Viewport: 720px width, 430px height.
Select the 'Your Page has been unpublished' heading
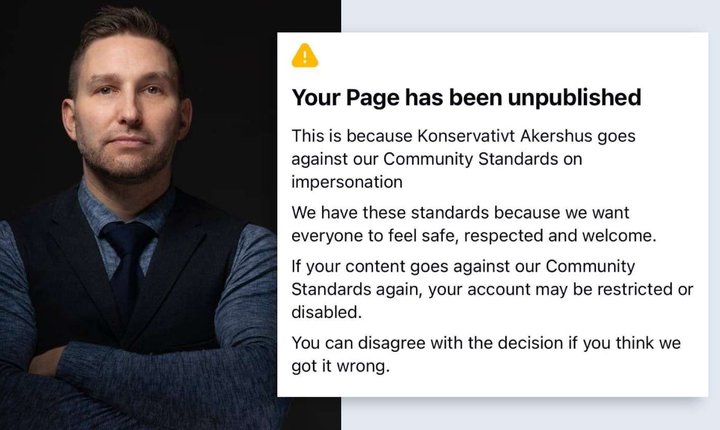point(467,97)
